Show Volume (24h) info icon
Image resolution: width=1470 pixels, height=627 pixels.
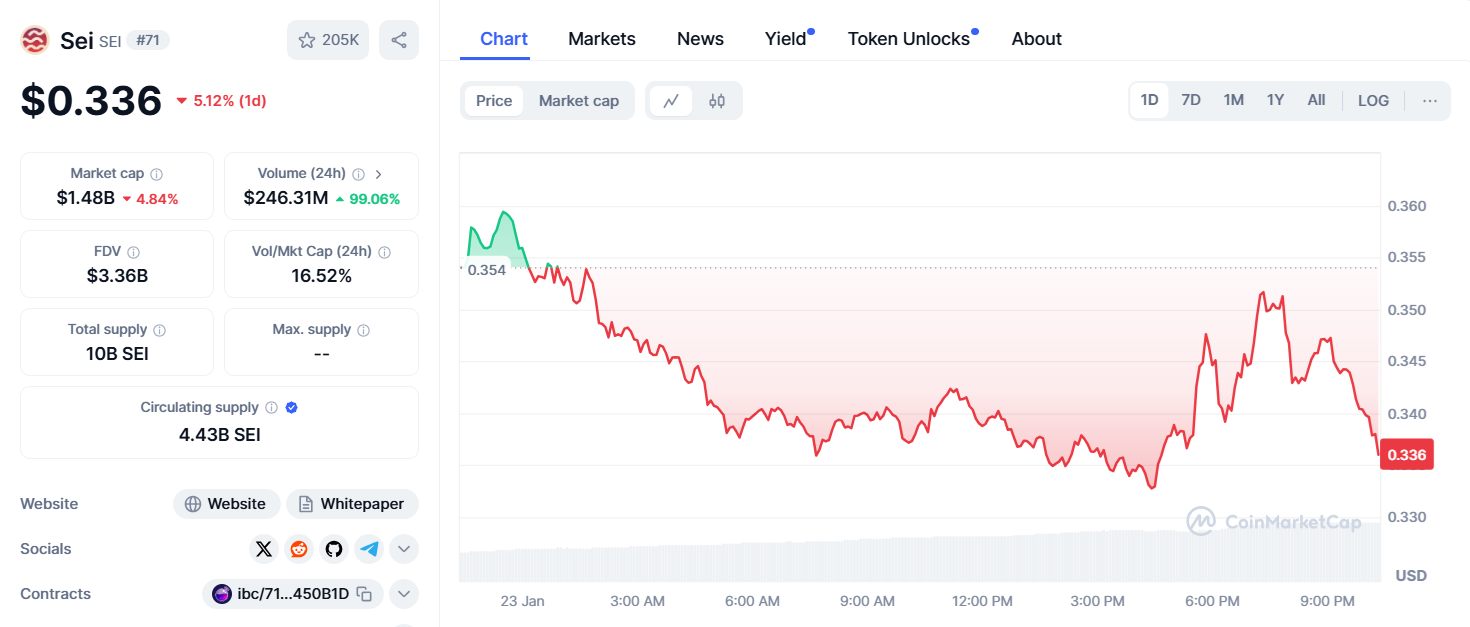pyautogui.click(x=358, y=174)
